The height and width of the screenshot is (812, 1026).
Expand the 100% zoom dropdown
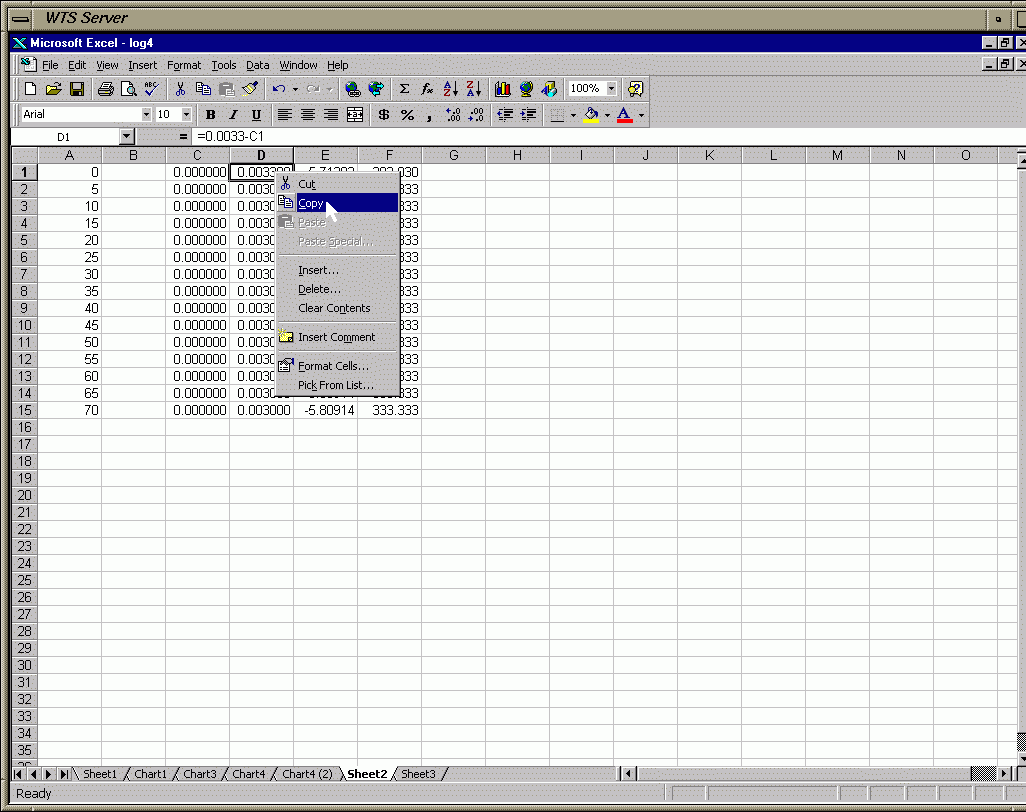click(x=611, y=89)
